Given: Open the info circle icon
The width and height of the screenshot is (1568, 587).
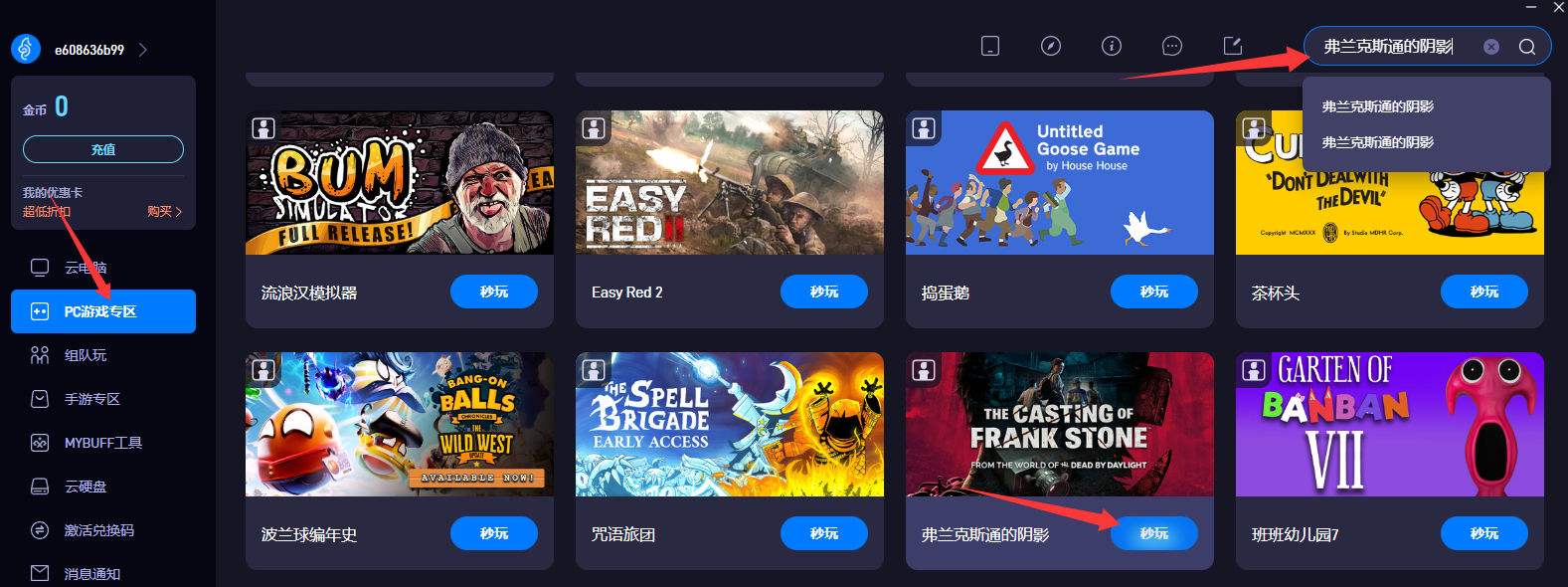Looking at the screenshot, I should pos(1112,46).
